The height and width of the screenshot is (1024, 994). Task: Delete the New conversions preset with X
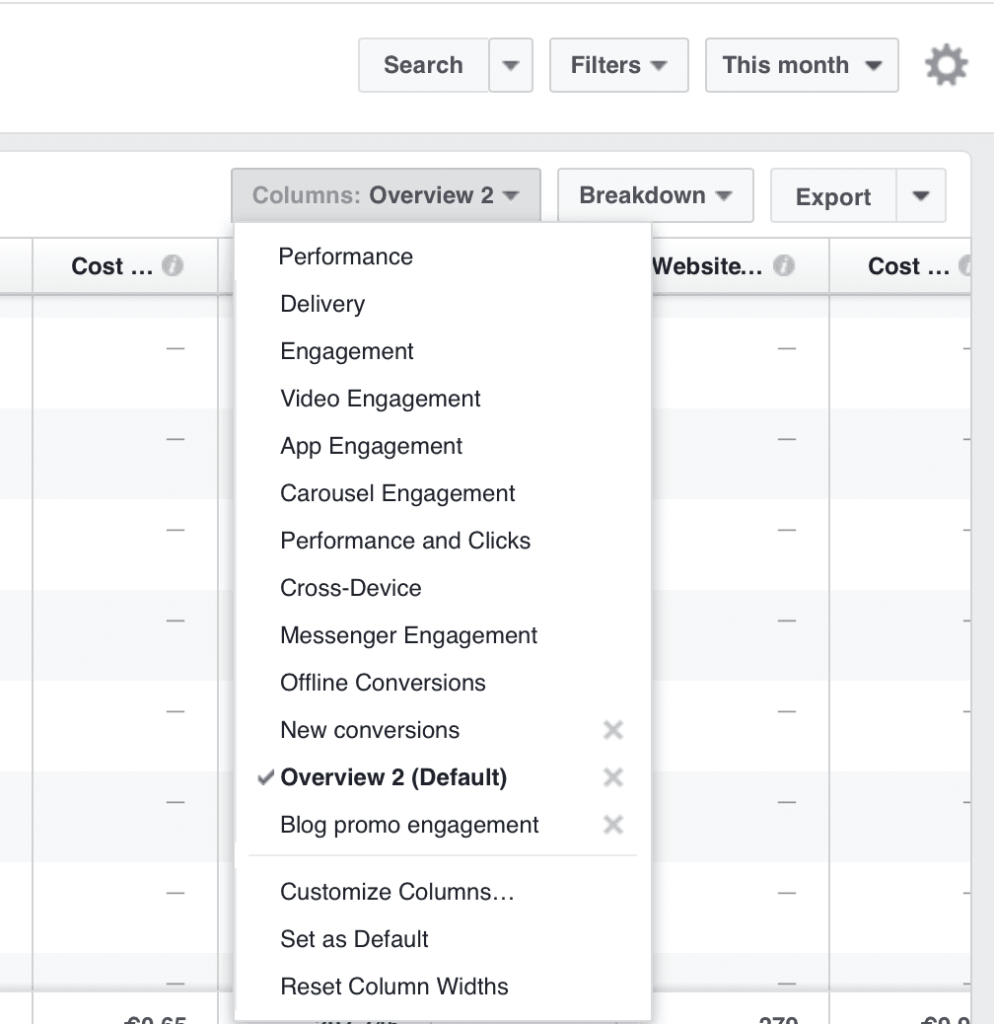pos(614,731)
